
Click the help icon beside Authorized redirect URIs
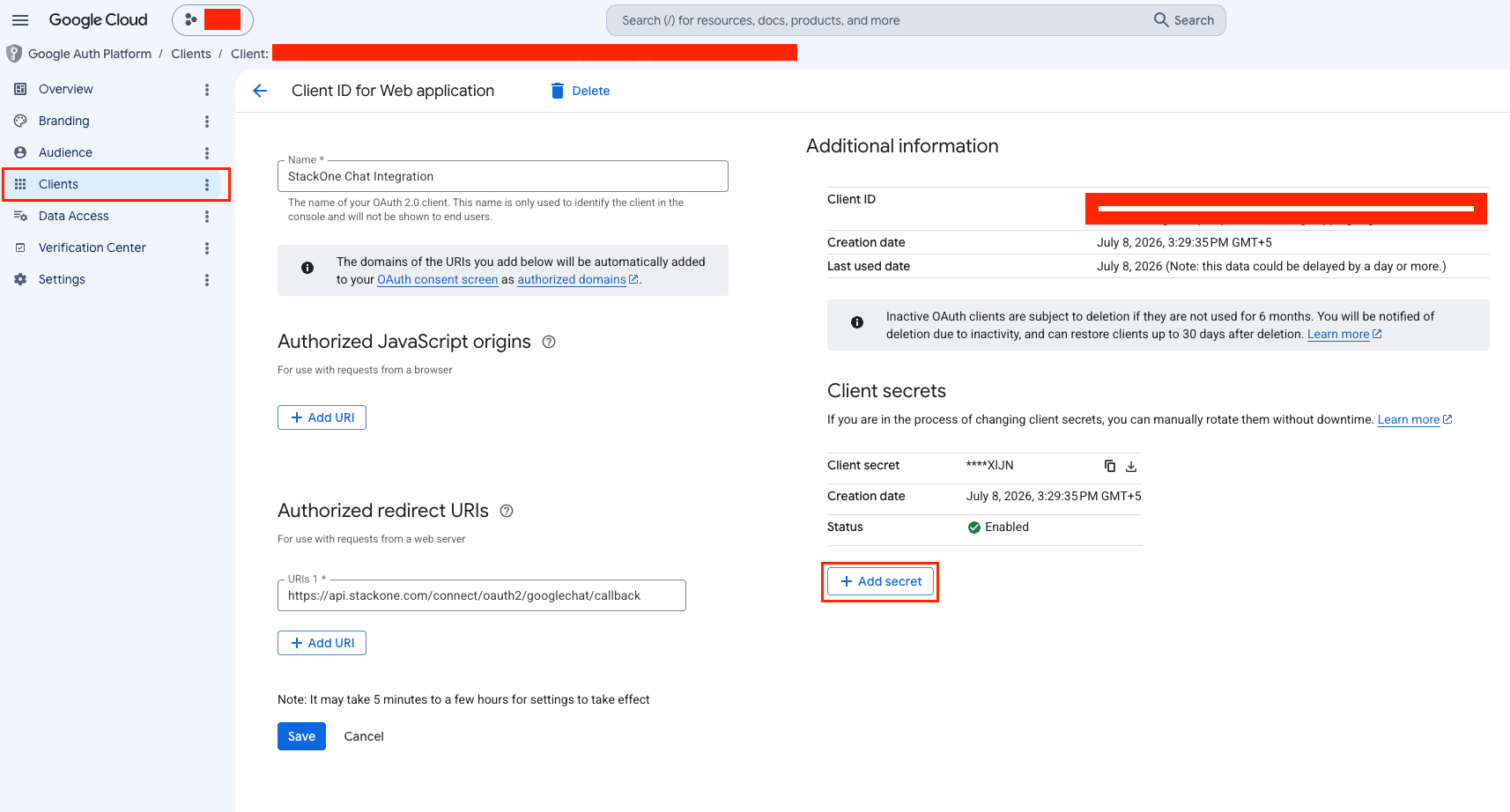click(x=507, y=511)
